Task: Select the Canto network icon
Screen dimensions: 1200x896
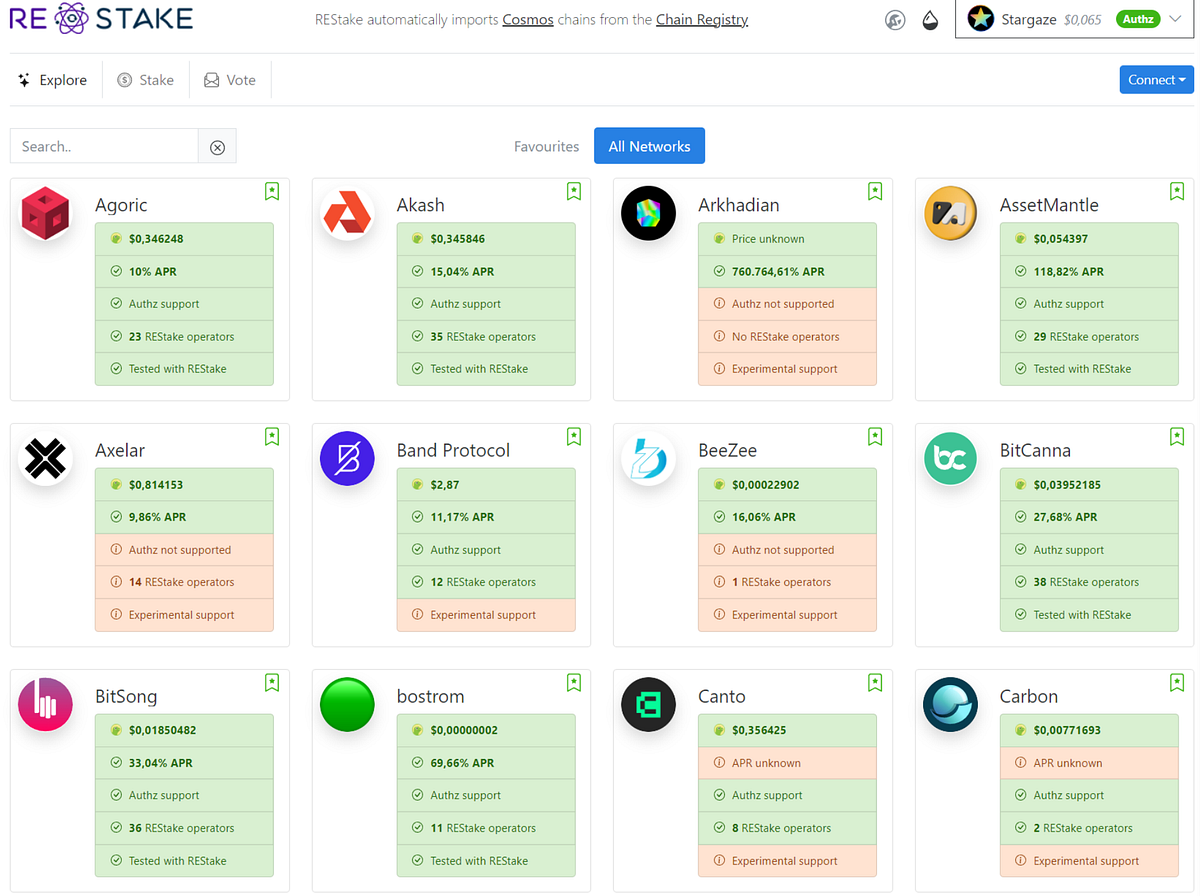Action: click(x=648, y=704)
